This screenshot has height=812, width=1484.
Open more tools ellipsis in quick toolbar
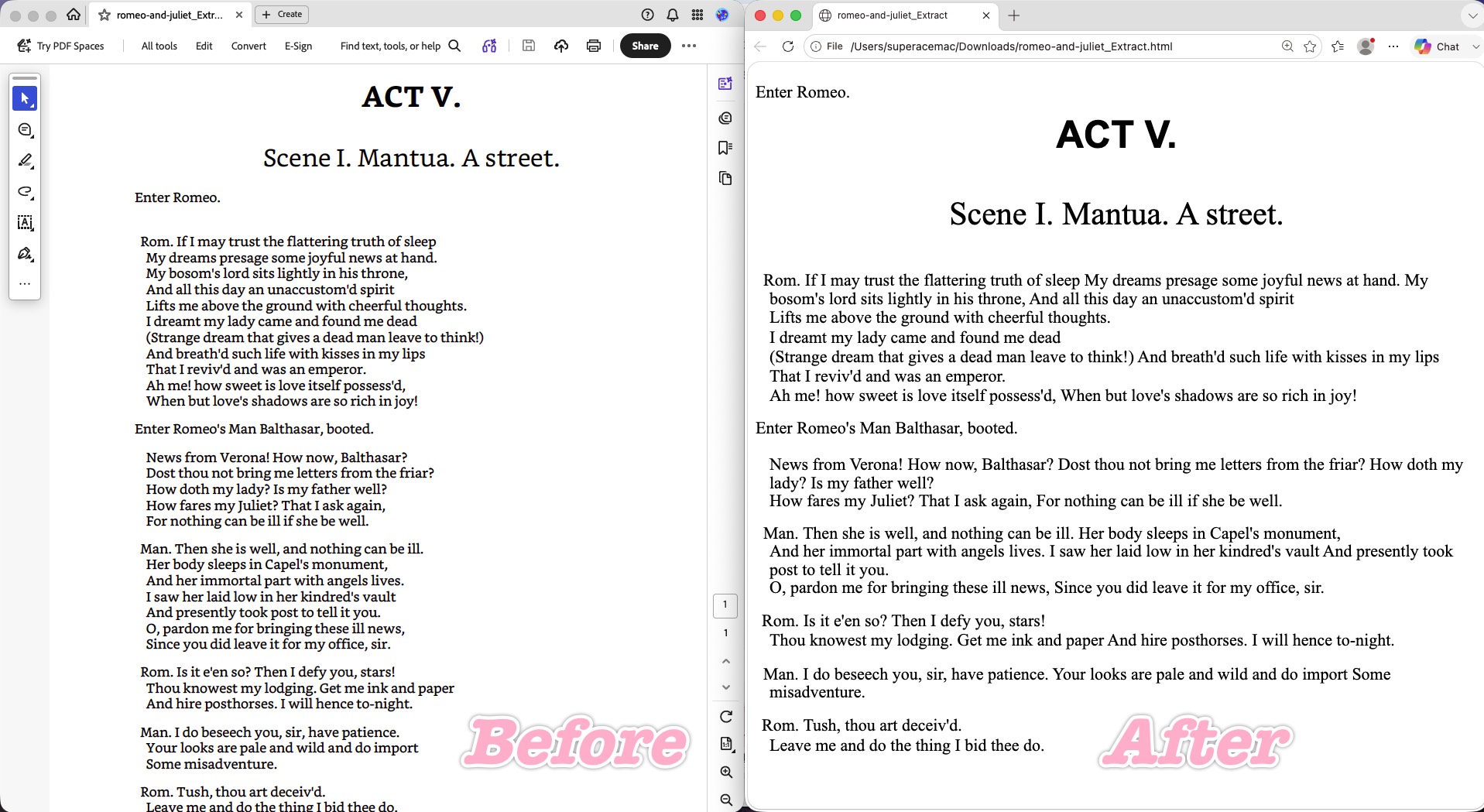click(25, 284)
